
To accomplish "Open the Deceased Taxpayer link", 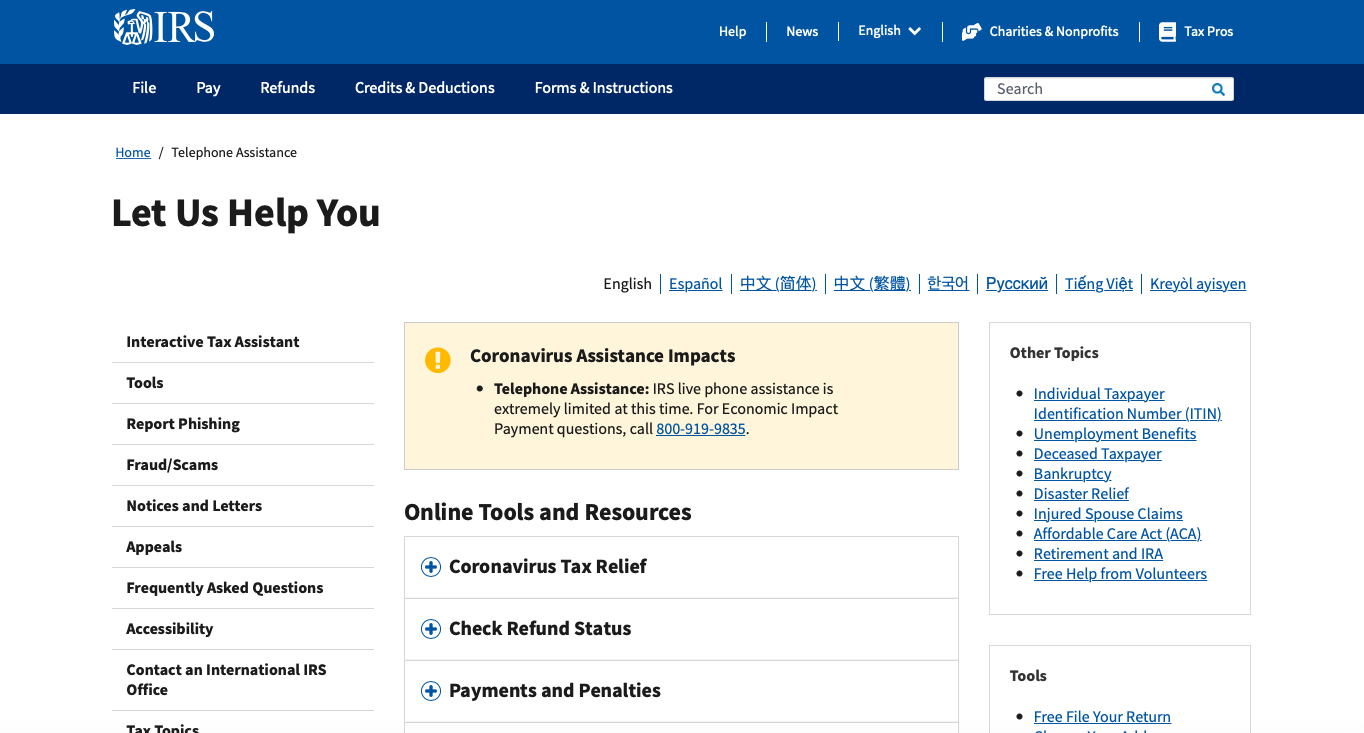I will (x=1098, y=454).
